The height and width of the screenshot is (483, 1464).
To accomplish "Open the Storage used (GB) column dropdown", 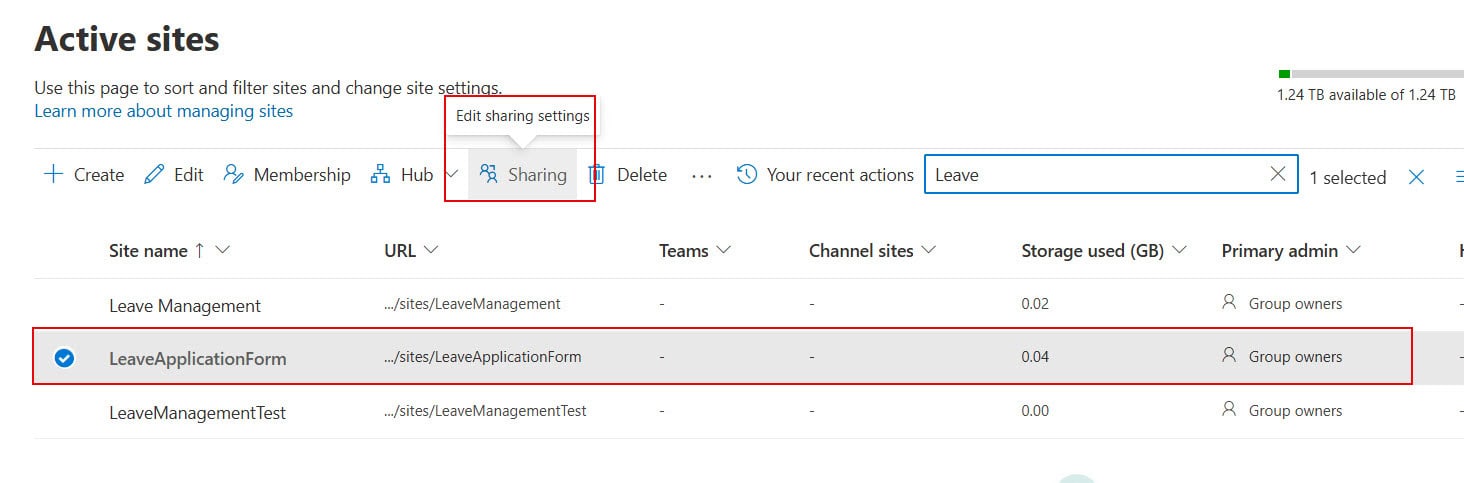I will tap(1180, 250).
